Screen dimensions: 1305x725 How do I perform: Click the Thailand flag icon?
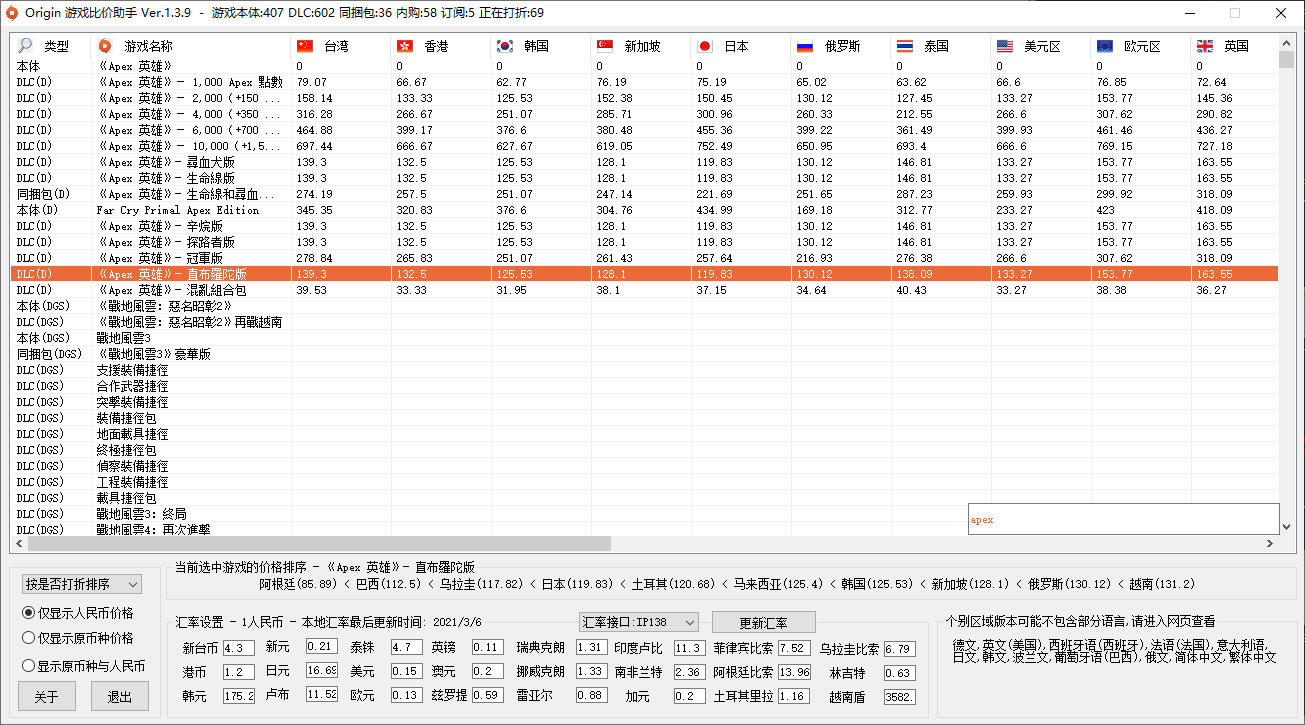(x=905, y=46)
